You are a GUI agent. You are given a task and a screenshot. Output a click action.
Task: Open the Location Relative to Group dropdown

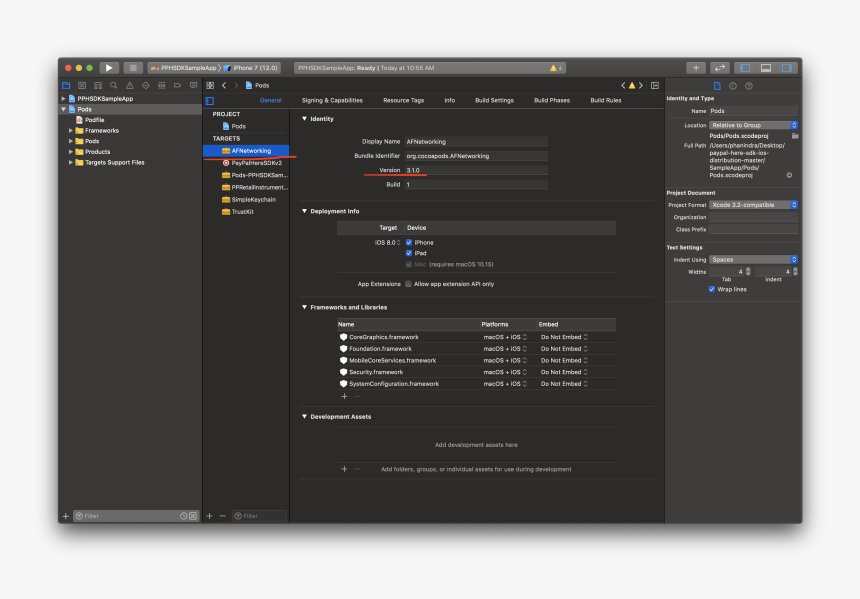753,126
